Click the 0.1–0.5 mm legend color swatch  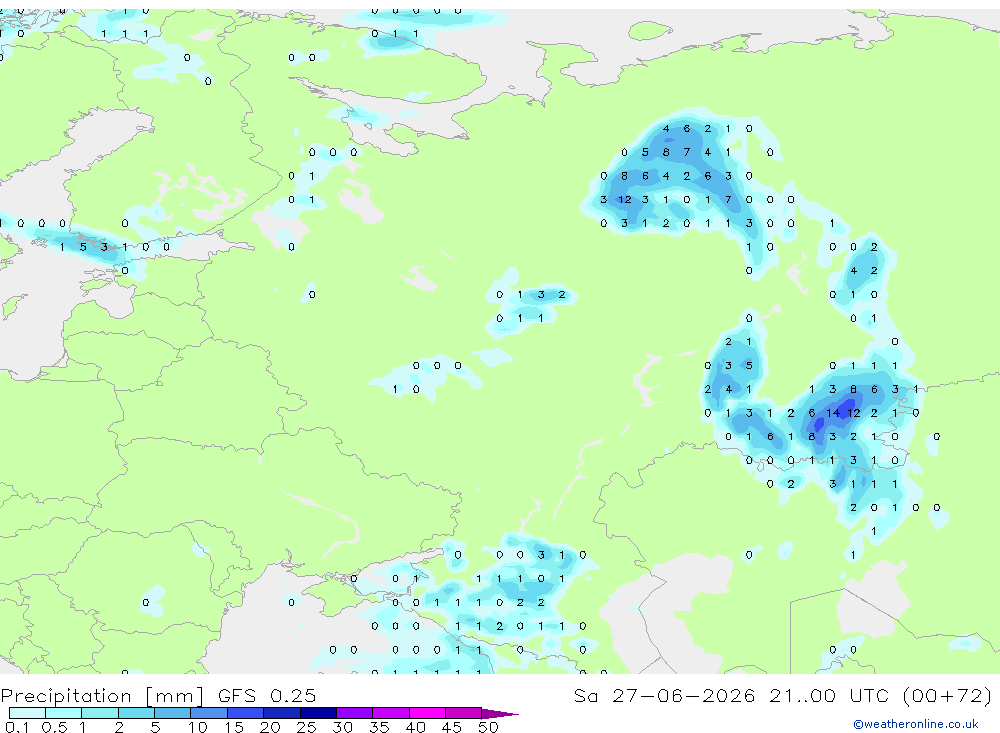27,713
